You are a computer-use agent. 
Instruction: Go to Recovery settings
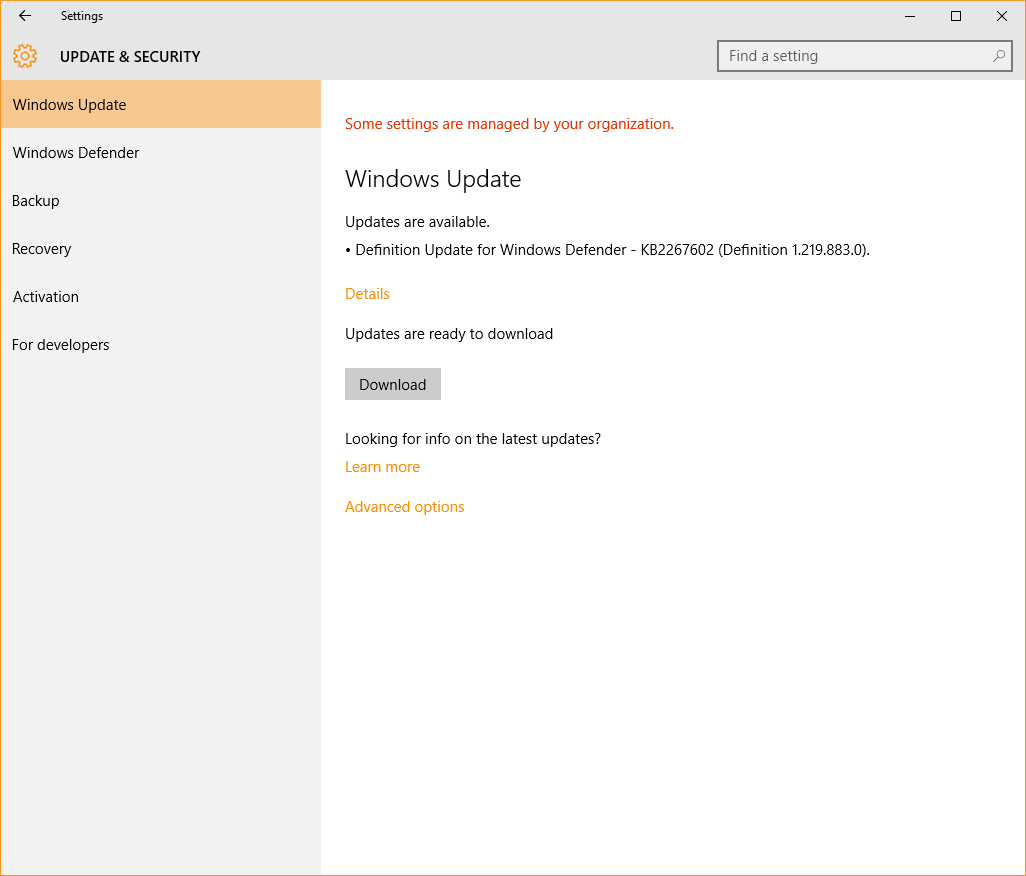[x=160, y=249]
